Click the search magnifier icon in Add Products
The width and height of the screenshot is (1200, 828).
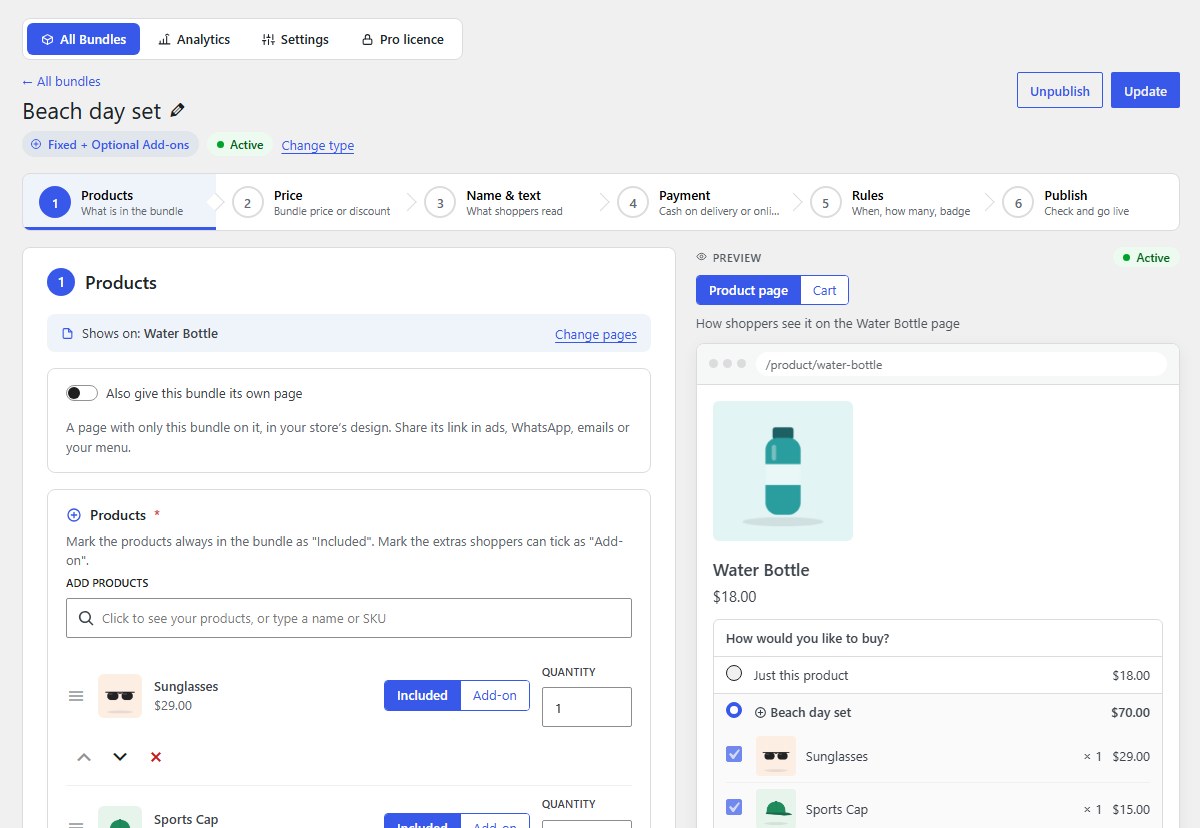coord(86,618)
